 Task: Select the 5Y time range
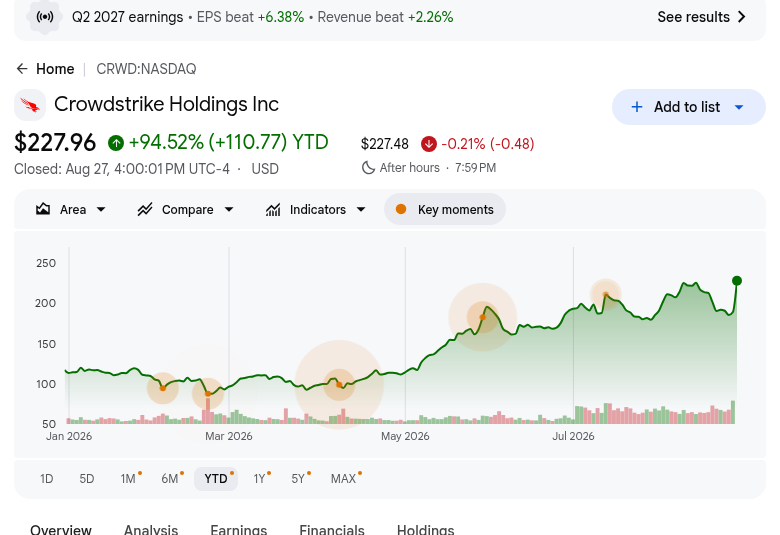click(299, 479)
